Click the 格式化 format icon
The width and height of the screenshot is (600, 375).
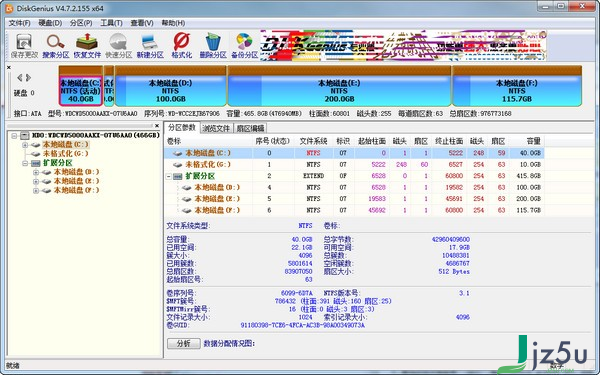coord(181,46)
